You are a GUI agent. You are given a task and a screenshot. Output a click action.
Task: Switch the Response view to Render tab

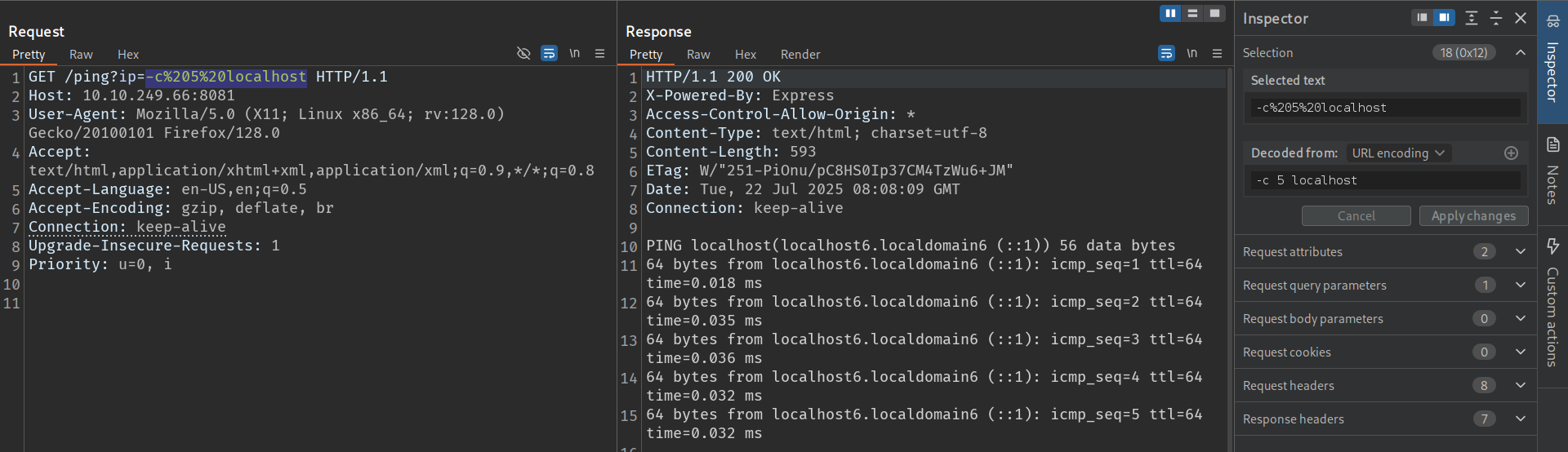(x=800, y=55)
